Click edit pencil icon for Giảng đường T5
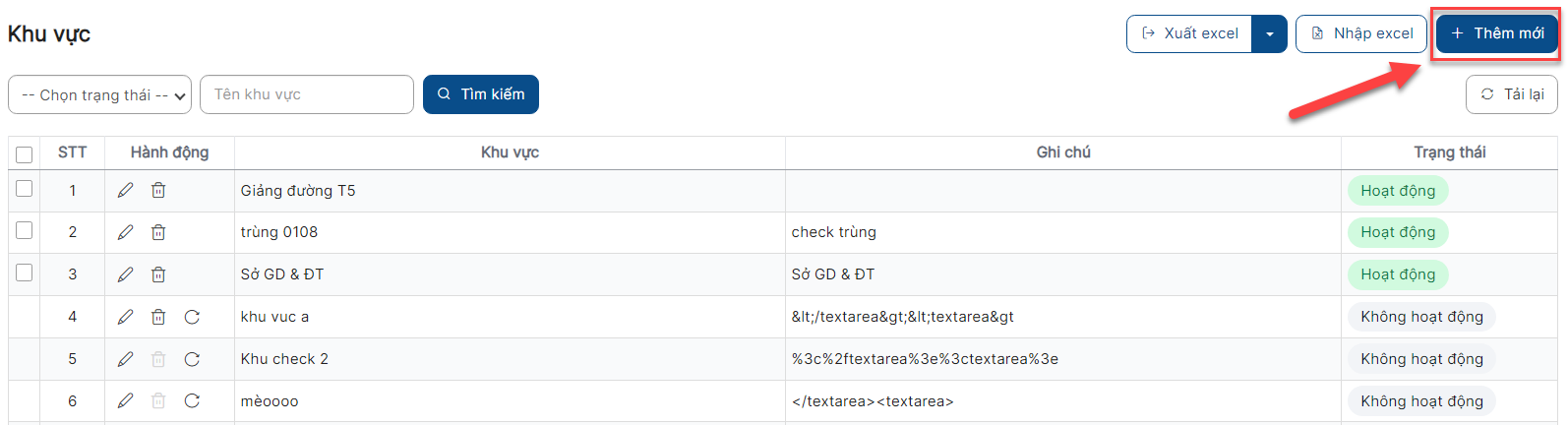Viewport: 1568px width, 425px height. click(x=125, y=191)
